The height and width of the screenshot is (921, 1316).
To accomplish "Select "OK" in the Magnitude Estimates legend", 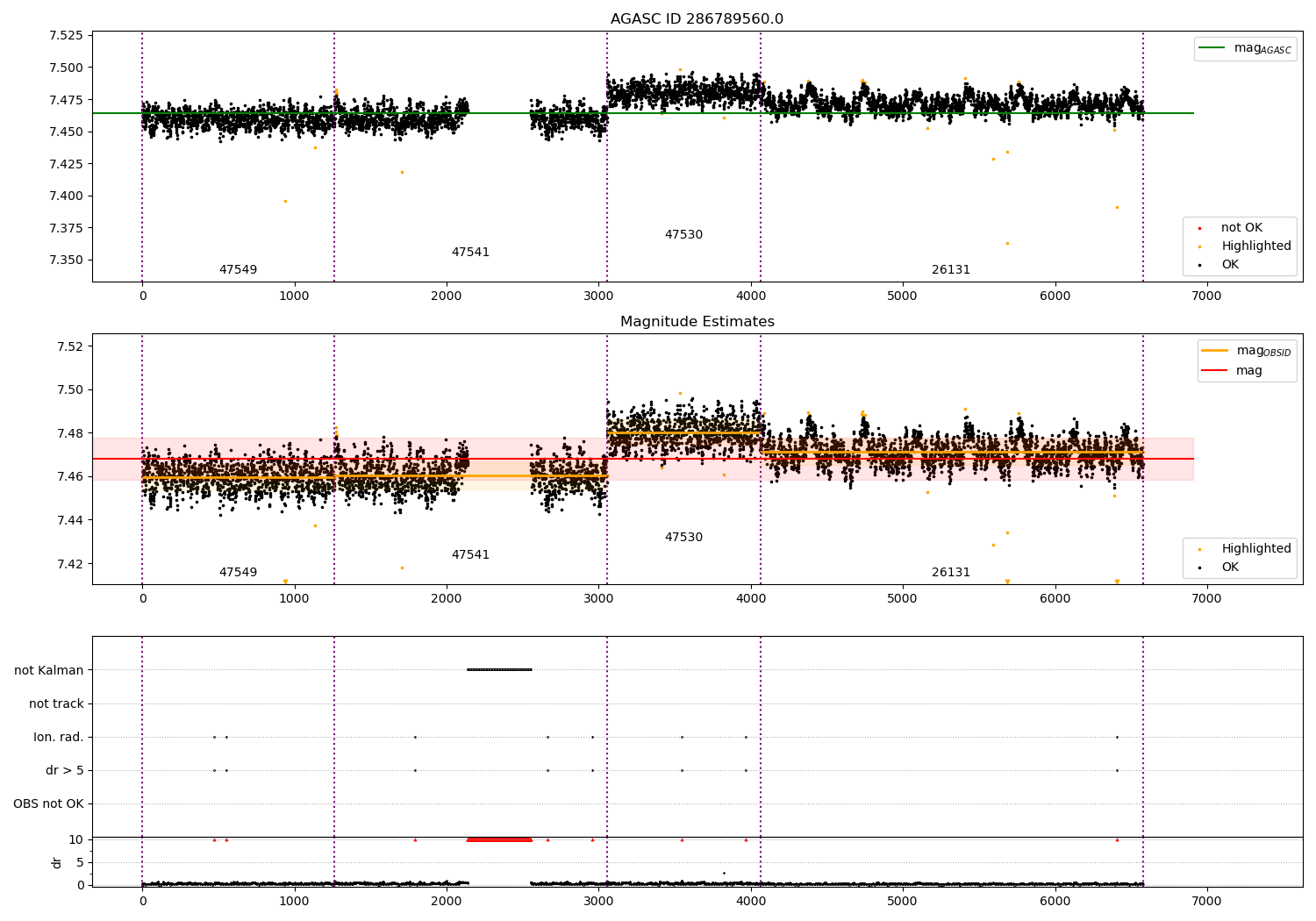I will tap(1230, 568).
